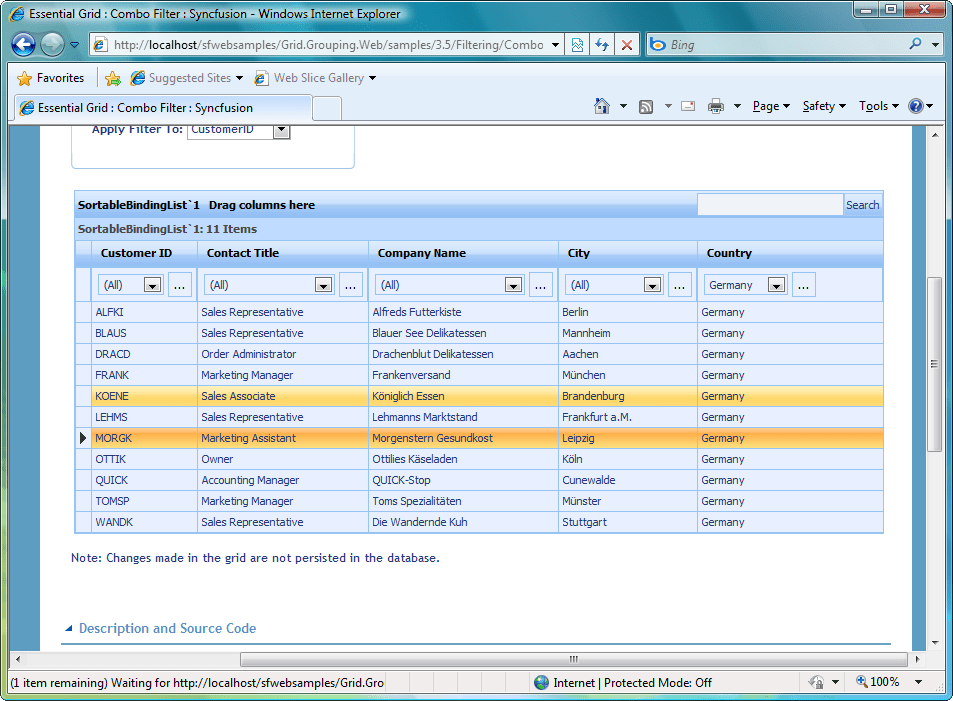Open the Alfreds Futterkiste link
The height and width of the screenshot is (701, 953).
tap(419, 312)
